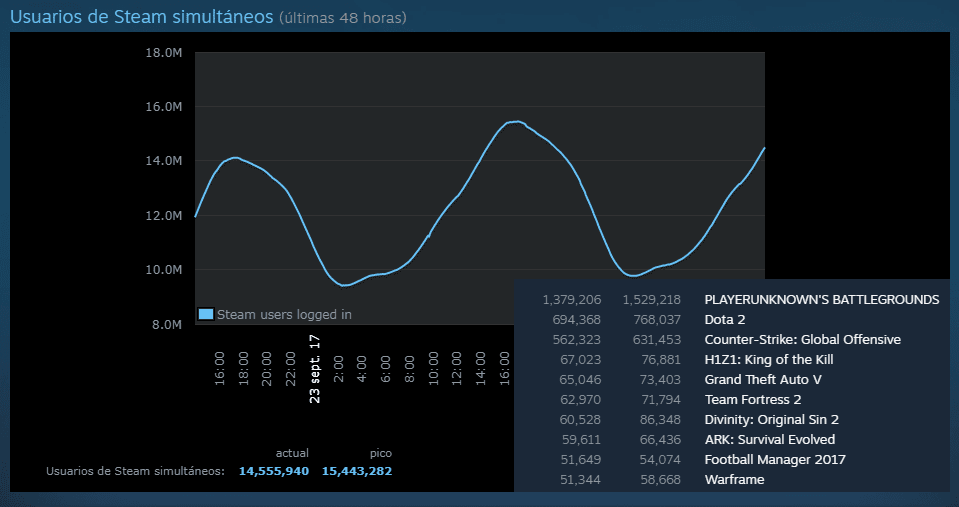The width and height of the screenshot is (959, 507).
Task: Click the 'Usuarios de Steam simultáneos:' row label
Action: [136, 472]
